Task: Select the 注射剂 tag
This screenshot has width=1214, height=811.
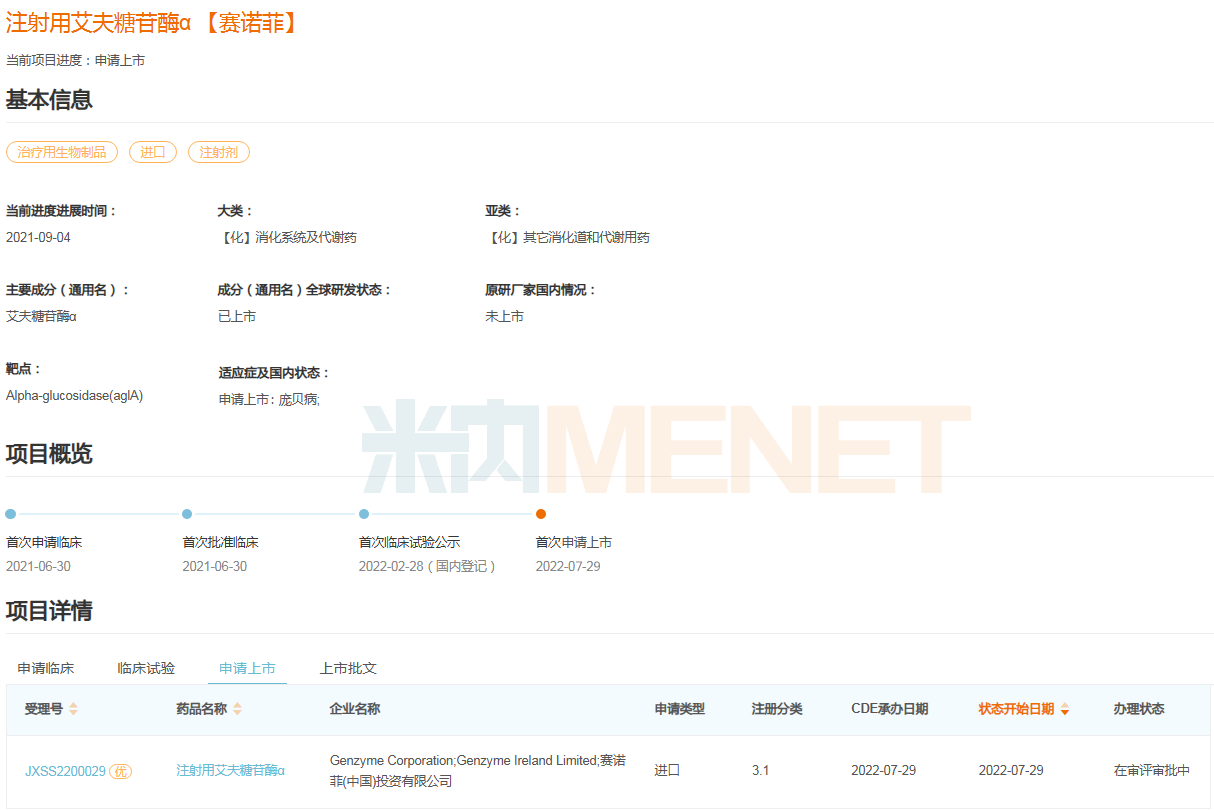Action: click(218, 152)
